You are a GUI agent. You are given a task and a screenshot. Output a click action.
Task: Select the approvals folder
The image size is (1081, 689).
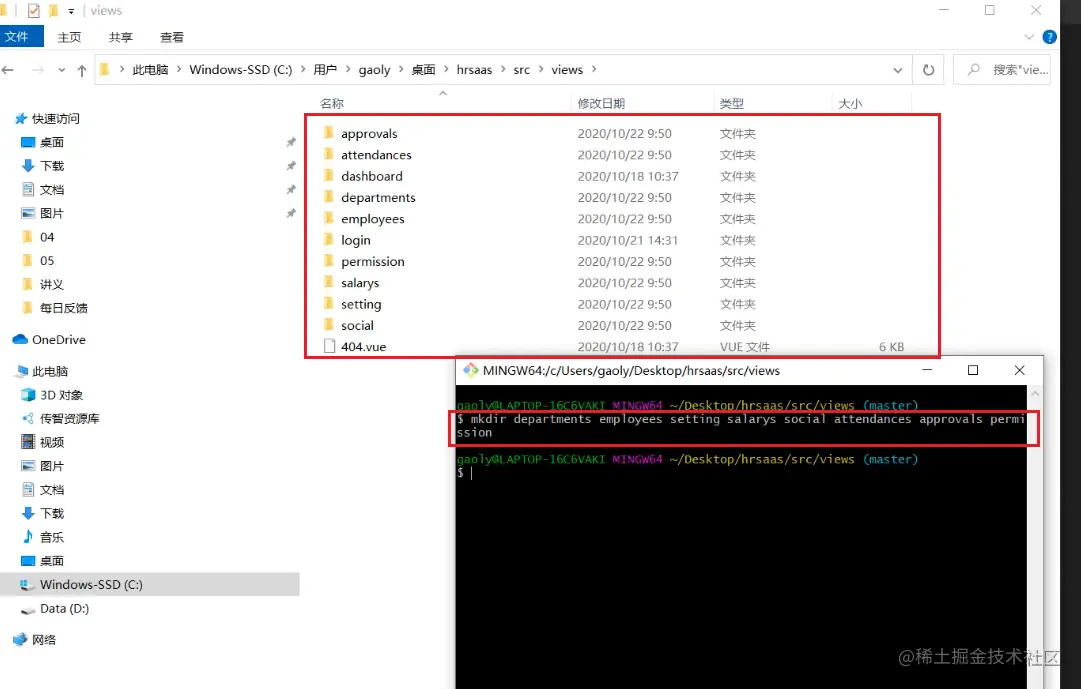[369, 133]
